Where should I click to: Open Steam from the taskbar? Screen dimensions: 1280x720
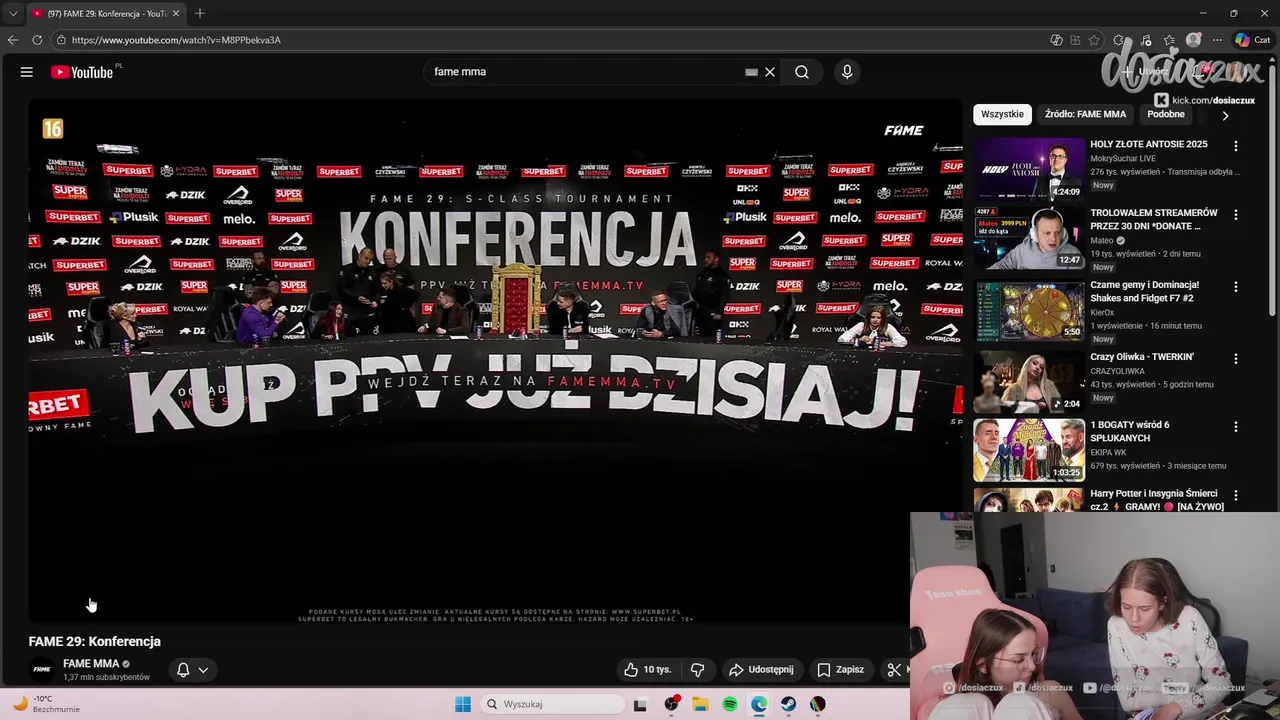(789, 704)
